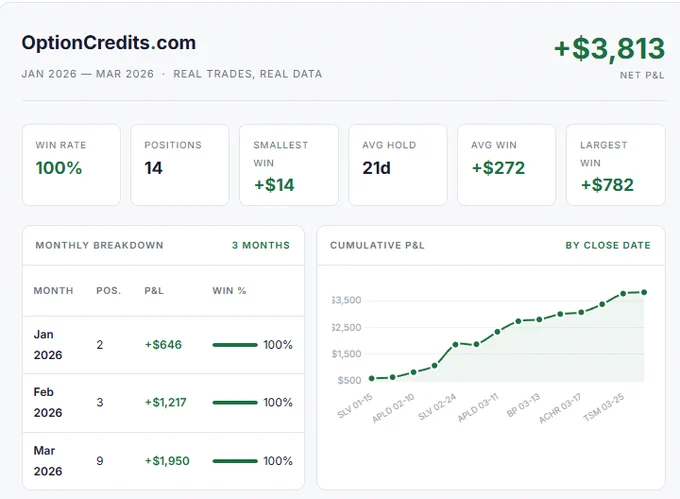Click the SLV 02-24 axis label
The image size is (680, 499).
tap(437, 407)
